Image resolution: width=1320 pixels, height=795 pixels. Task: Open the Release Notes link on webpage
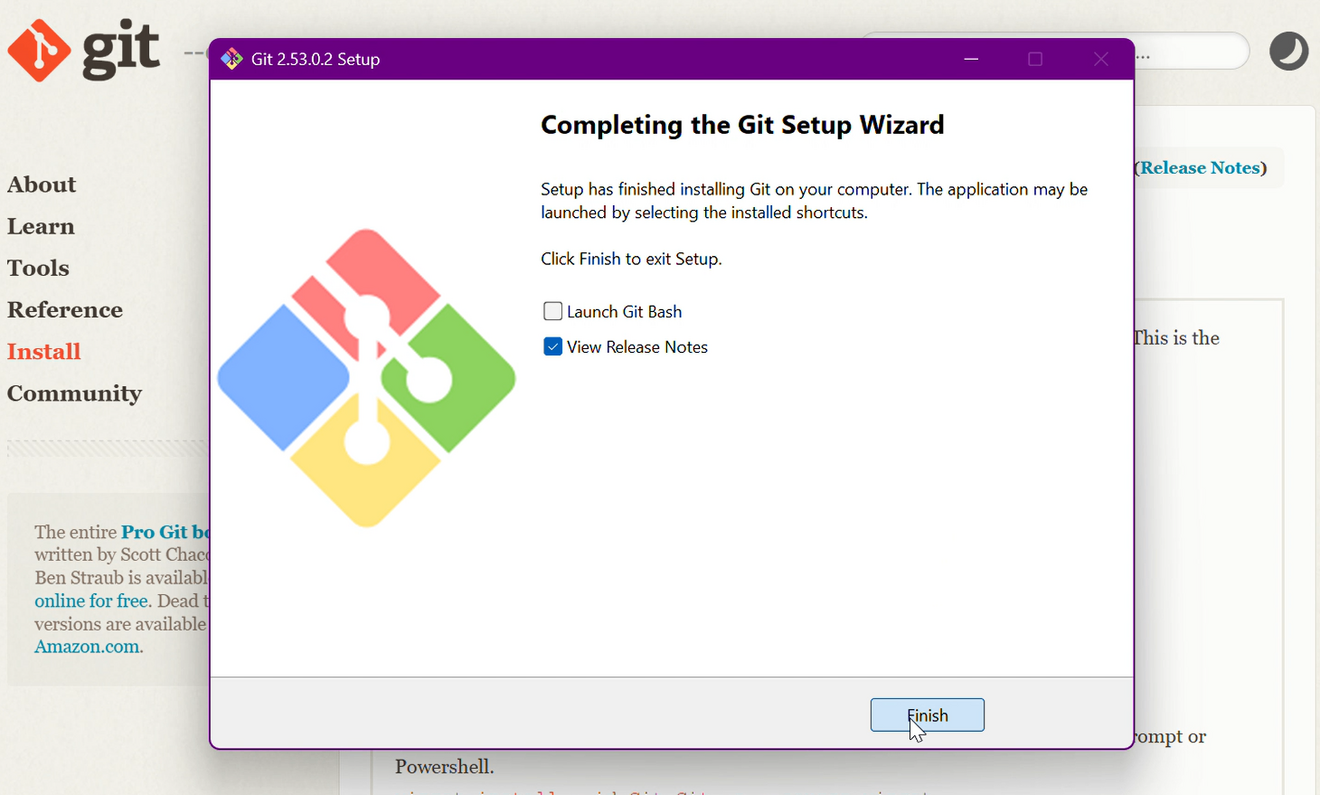coord(1200,168)
